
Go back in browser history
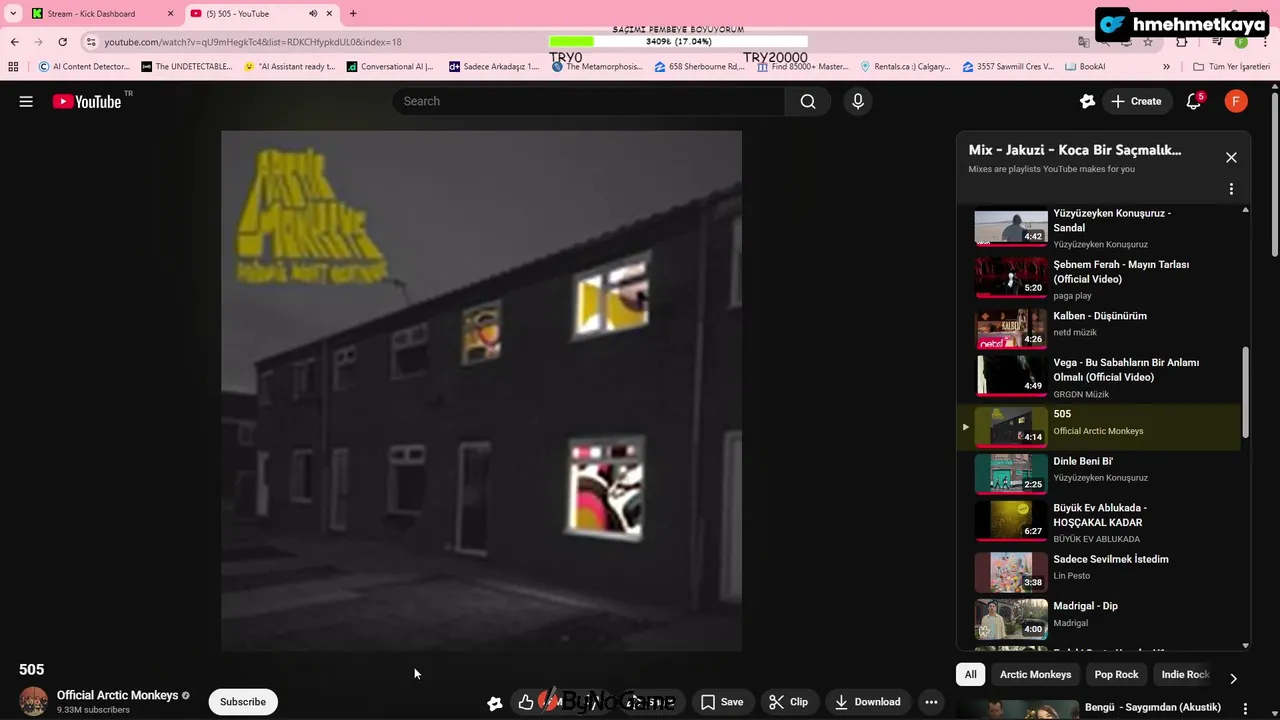coord(15,42)
